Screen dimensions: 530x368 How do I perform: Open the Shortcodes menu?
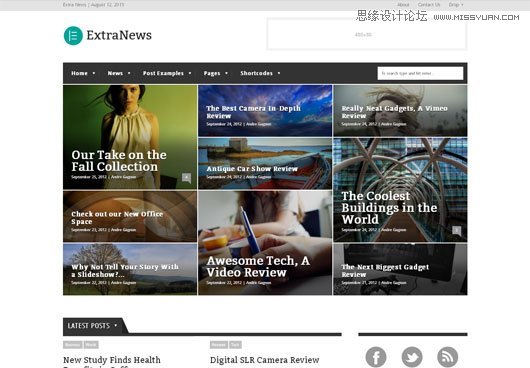[257, 73]
